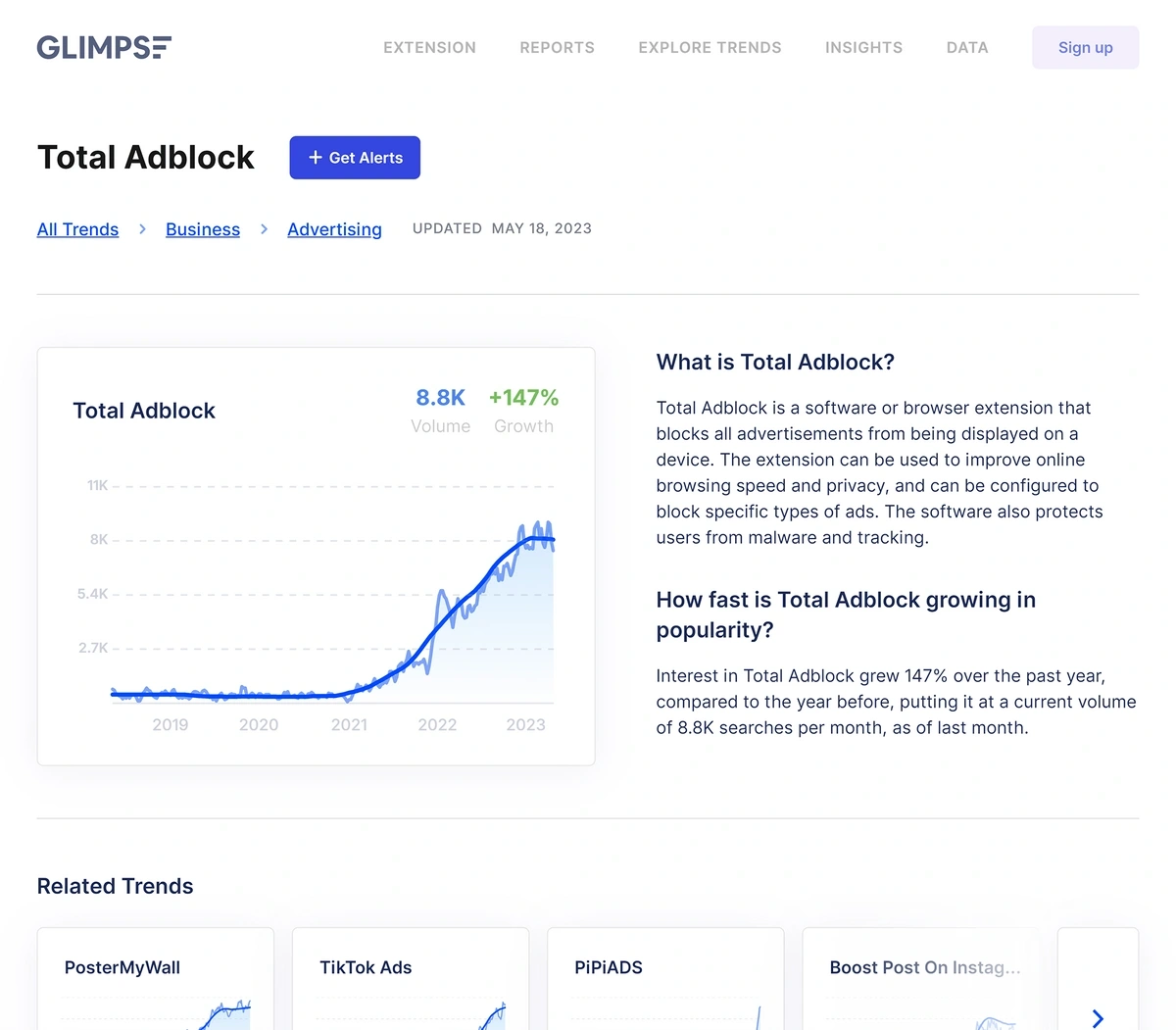Click the 2019 label on chart axis
This screenshot has width=1176, height=1030.
[x=170, y=725]
